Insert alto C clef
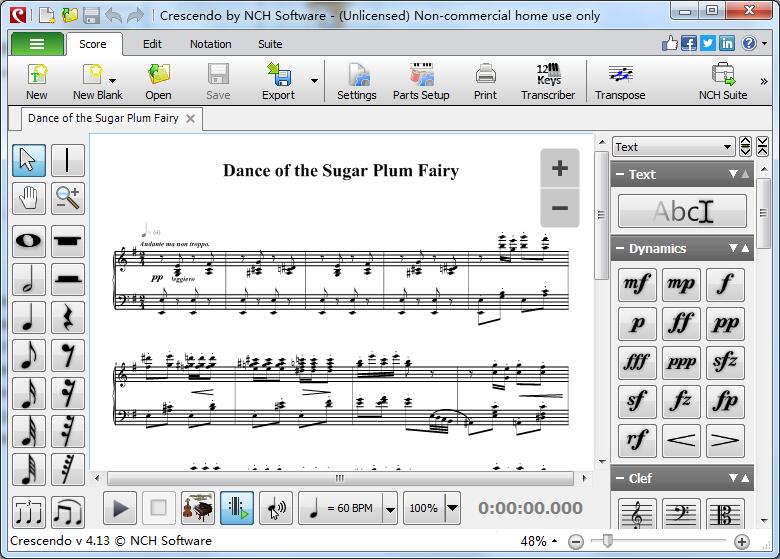 click(x=725, y=514)
